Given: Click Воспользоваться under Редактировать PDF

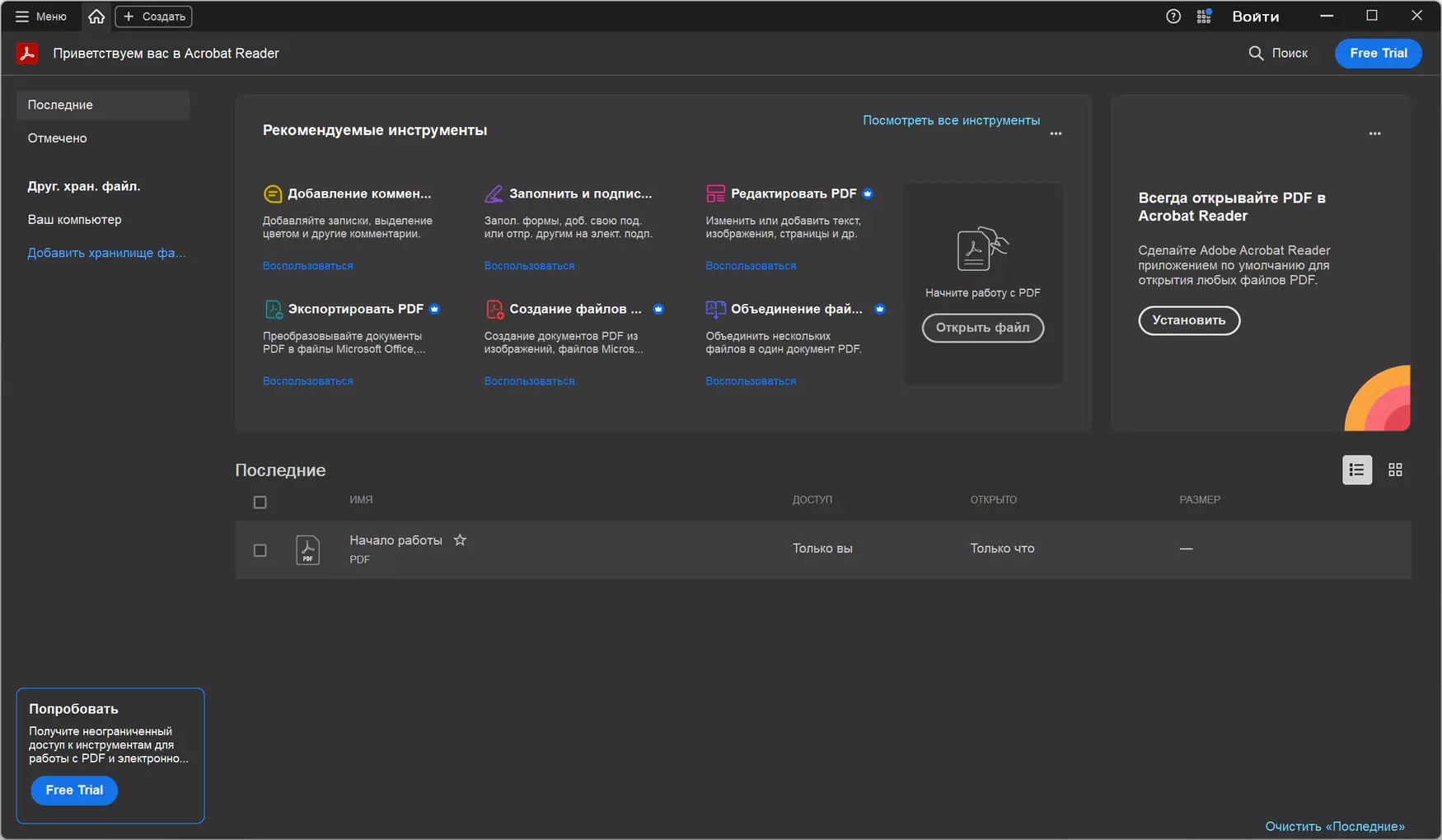Looking at the screenshot, I should tap(751, 266).
